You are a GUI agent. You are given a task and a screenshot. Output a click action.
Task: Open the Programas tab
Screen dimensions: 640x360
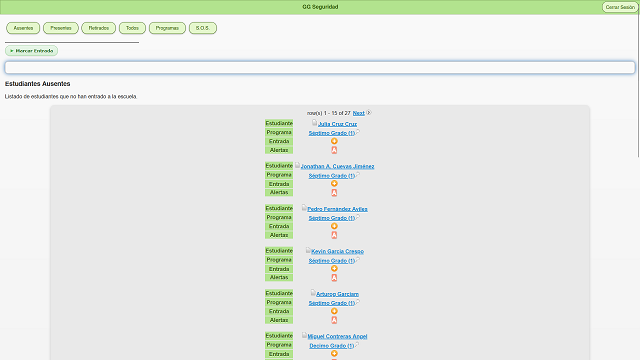167,28
